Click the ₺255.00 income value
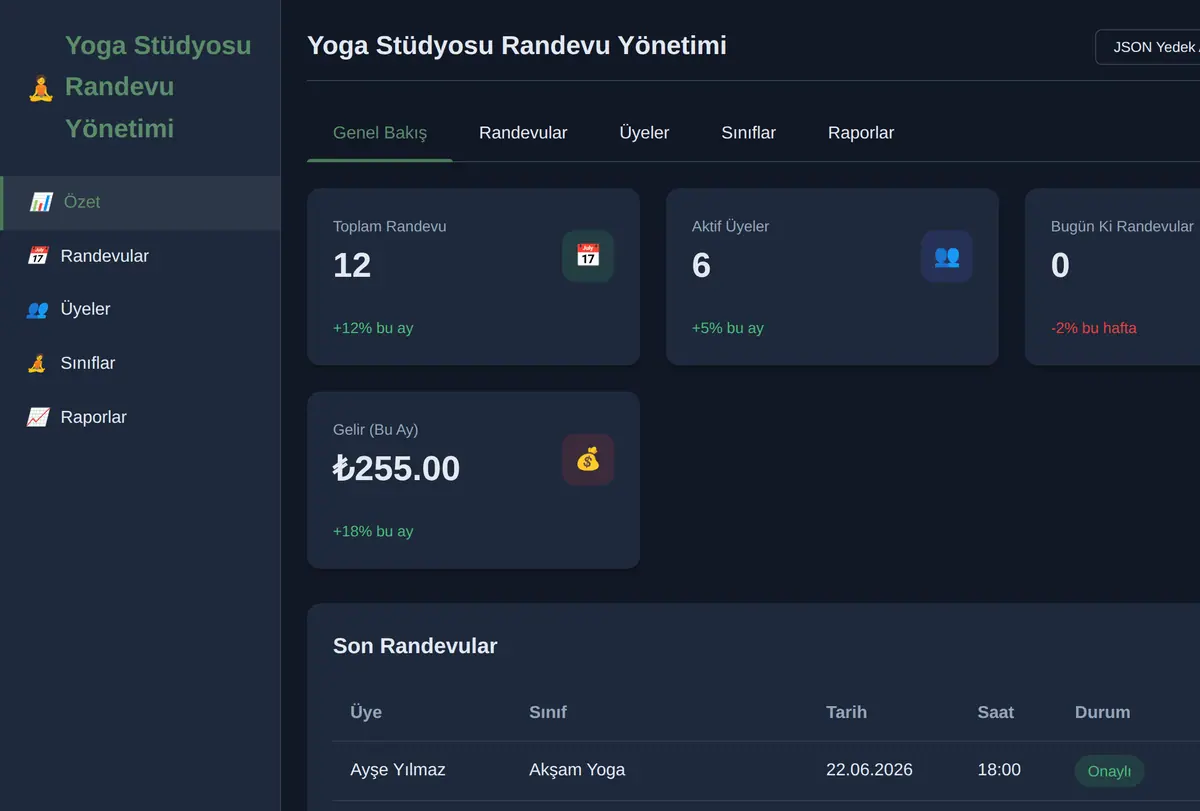This screenshot has width=1200, height=811. [x=396, y=468]
